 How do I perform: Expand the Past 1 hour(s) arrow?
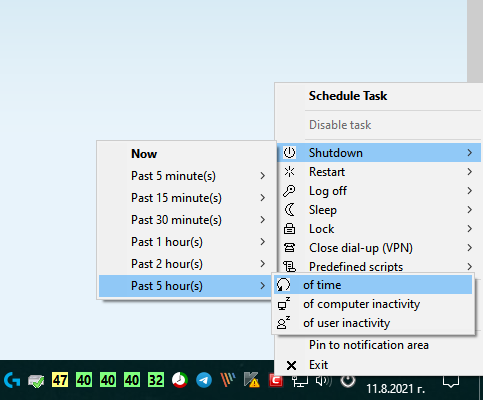tap(263, 242)
